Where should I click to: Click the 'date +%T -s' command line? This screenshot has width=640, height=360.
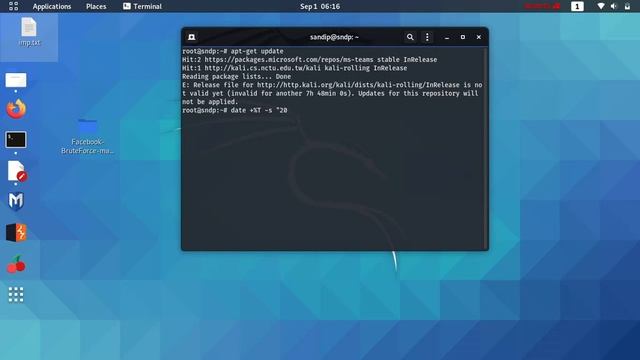click(x=235, y=110)
